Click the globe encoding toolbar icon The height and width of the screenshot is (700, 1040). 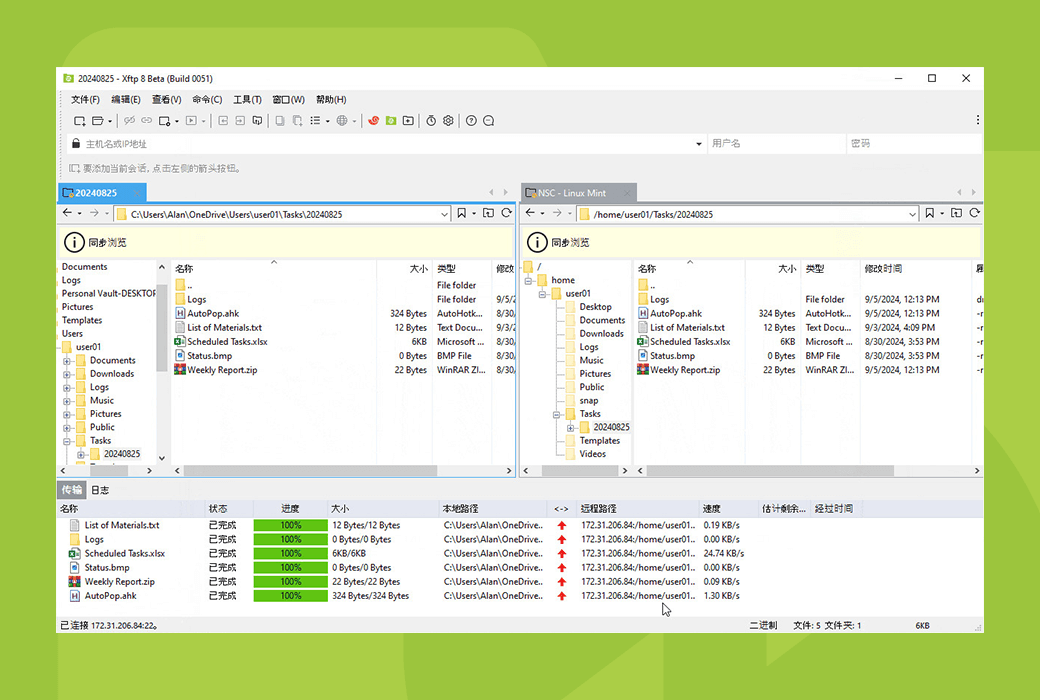pos(342,121)
